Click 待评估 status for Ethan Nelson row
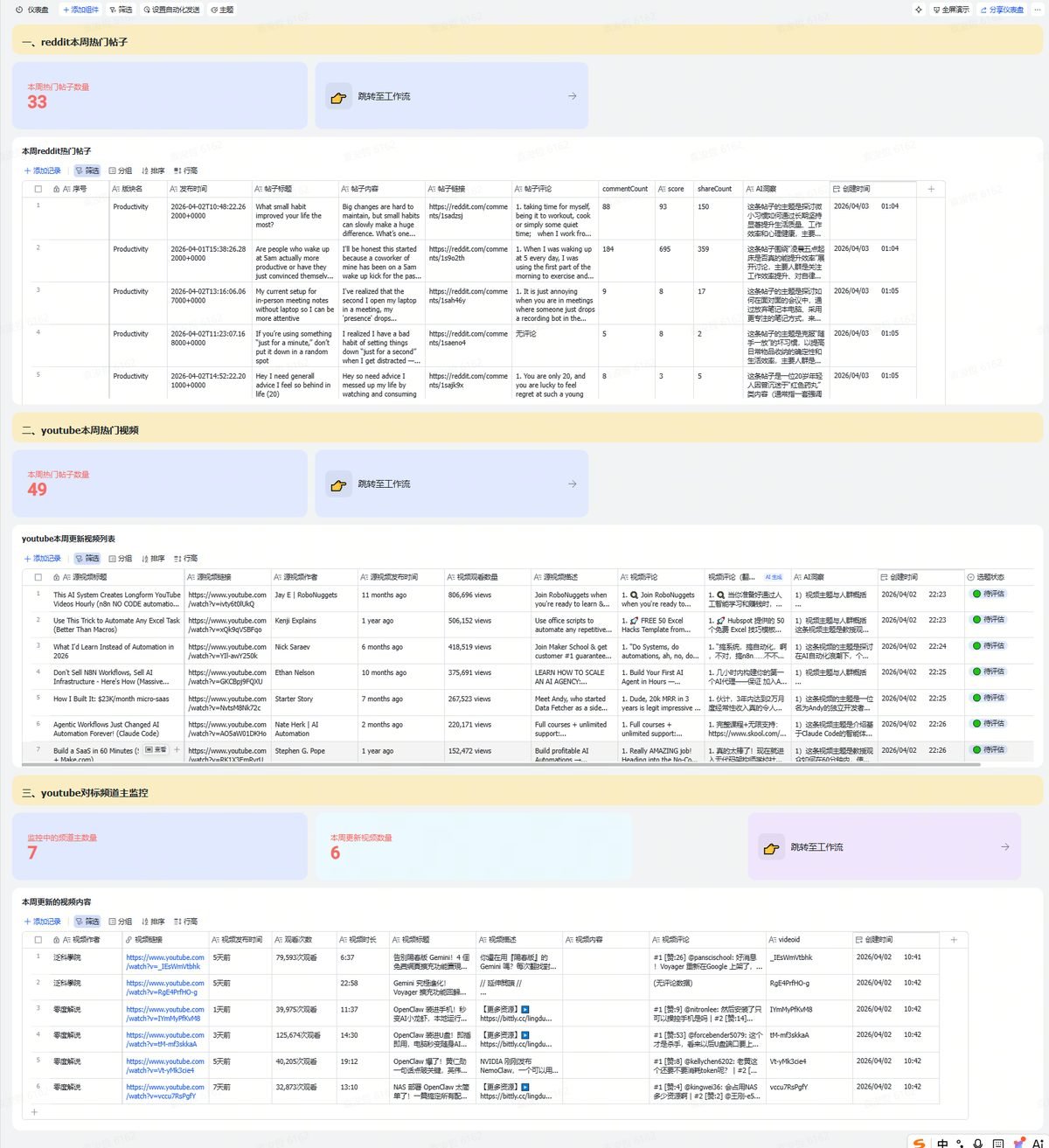1049x1148 pixels. pos(990,671)
